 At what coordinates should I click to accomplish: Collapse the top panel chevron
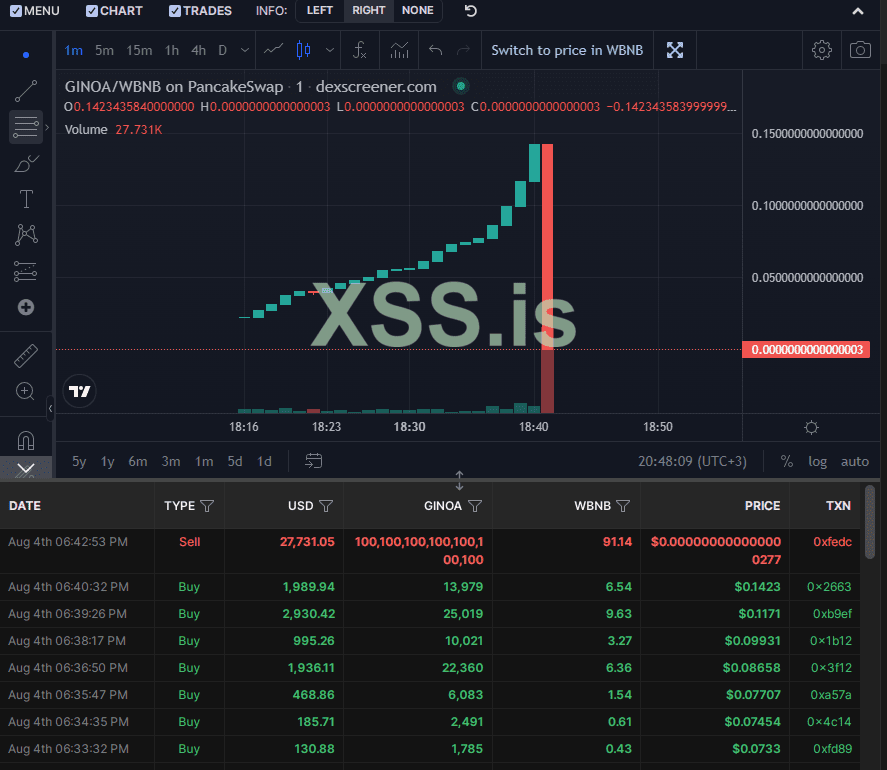pos(858,11)
